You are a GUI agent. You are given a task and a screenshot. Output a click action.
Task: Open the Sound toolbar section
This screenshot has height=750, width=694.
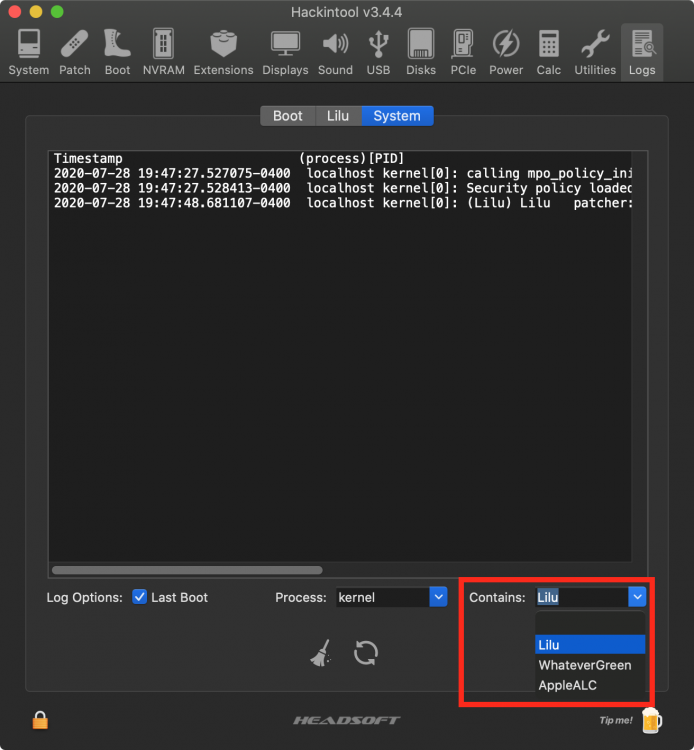pyautogui.click(x=335, y=52)
